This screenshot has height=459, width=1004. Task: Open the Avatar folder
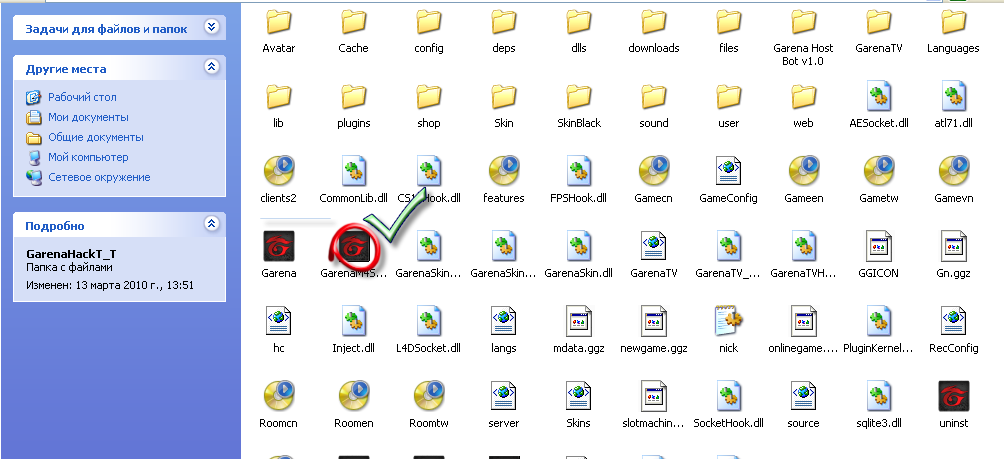tap(279, 22)
